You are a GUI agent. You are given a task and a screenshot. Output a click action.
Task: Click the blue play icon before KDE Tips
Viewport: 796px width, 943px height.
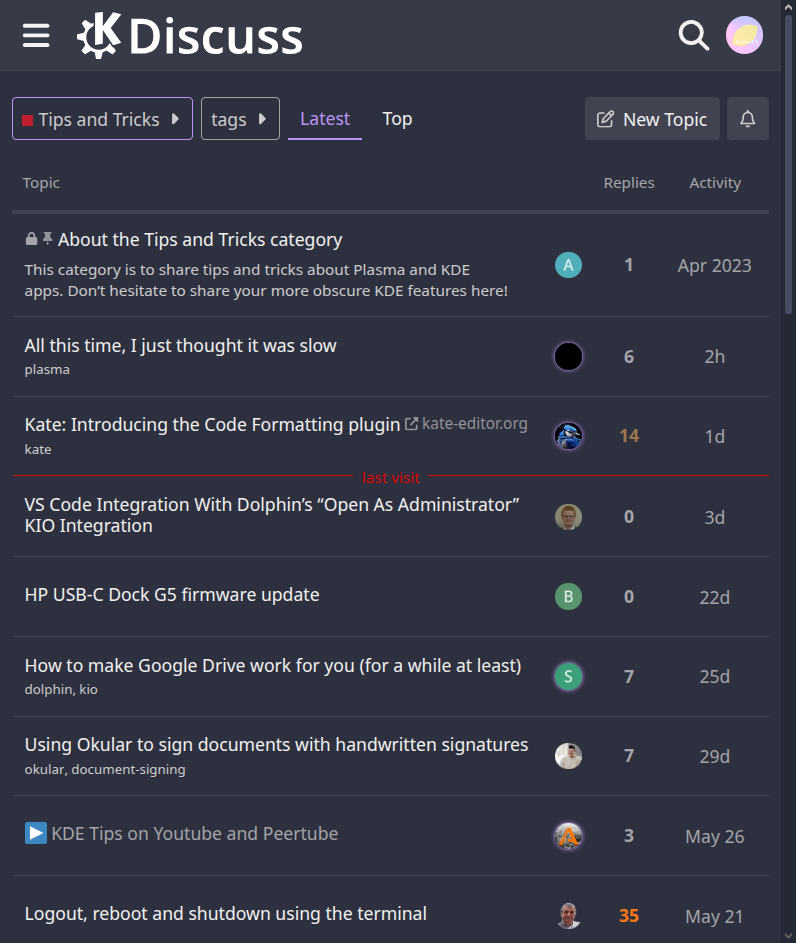[x=36, y=833]
